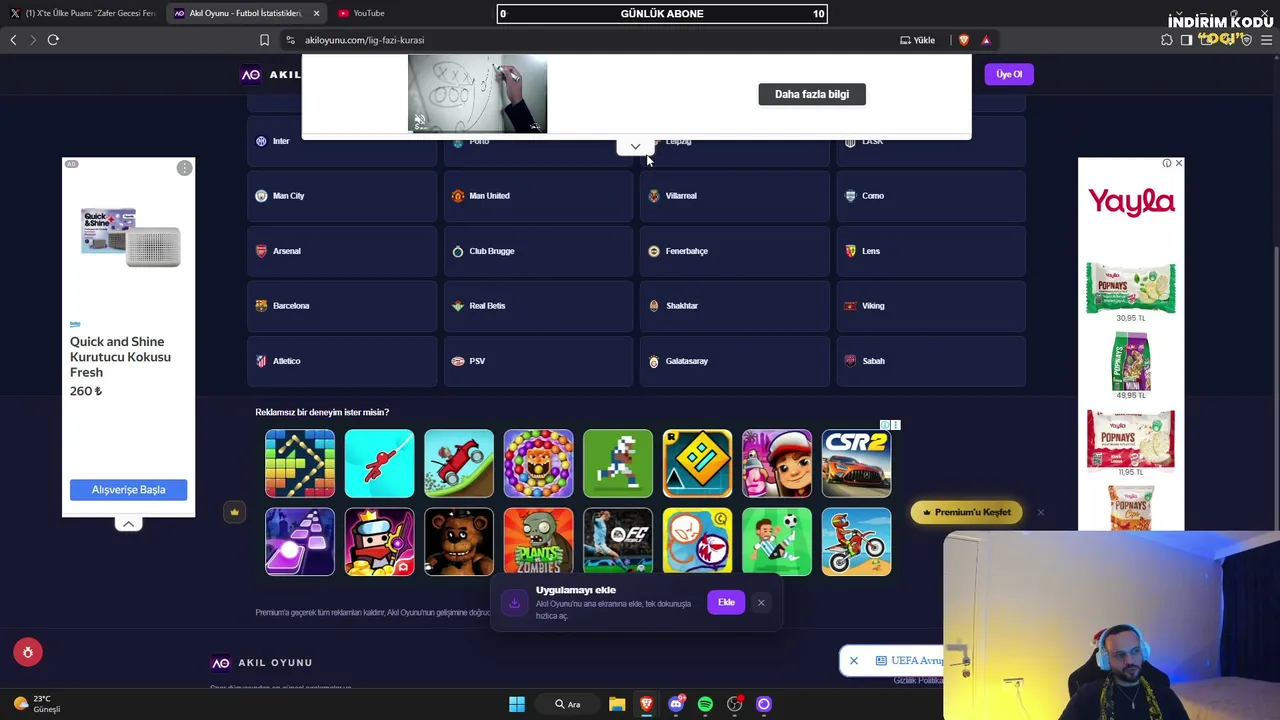Select the Man City team card
1280x720 pixels.
(x=342, y=196)
